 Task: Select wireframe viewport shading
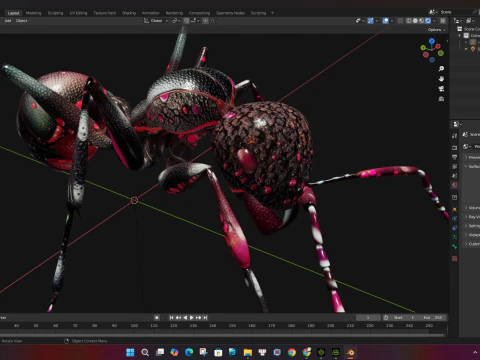(409, 21)
